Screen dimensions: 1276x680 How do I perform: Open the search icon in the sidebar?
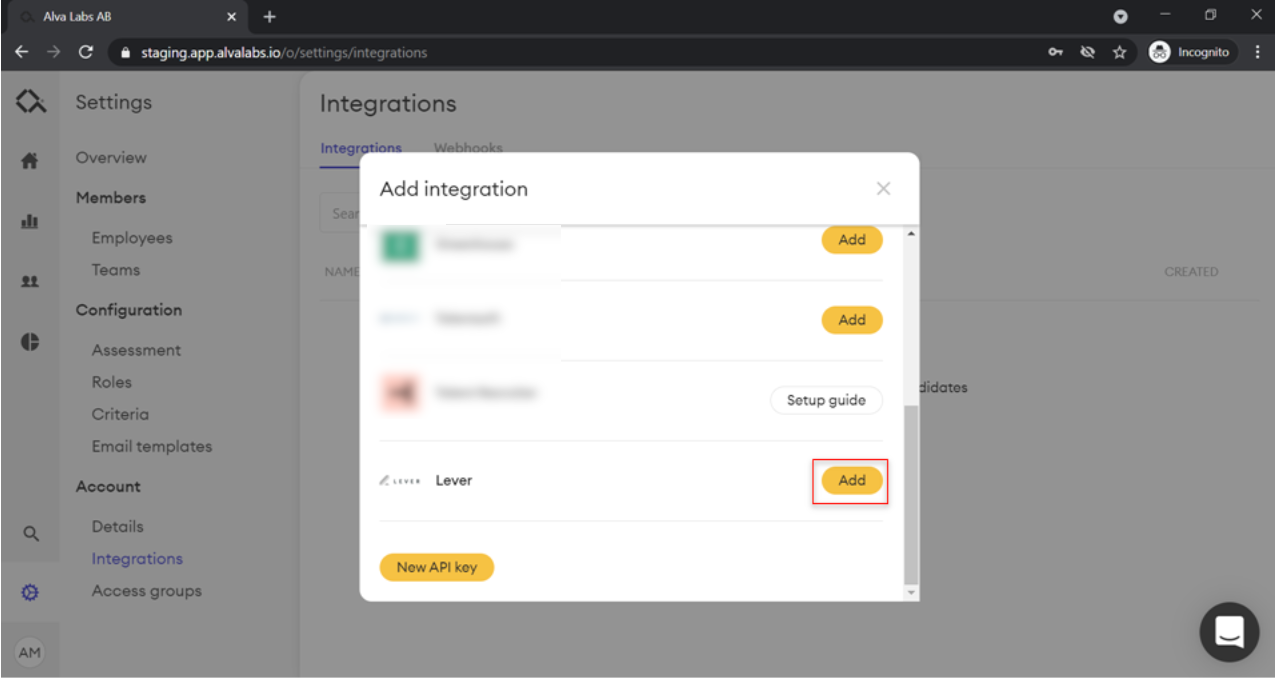tap(30, 534)
